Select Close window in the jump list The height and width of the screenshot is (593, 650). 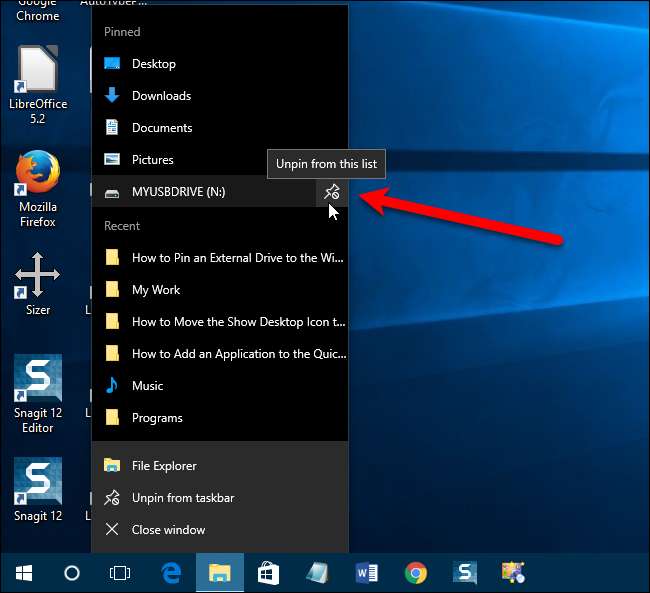[x=168, y=530]
